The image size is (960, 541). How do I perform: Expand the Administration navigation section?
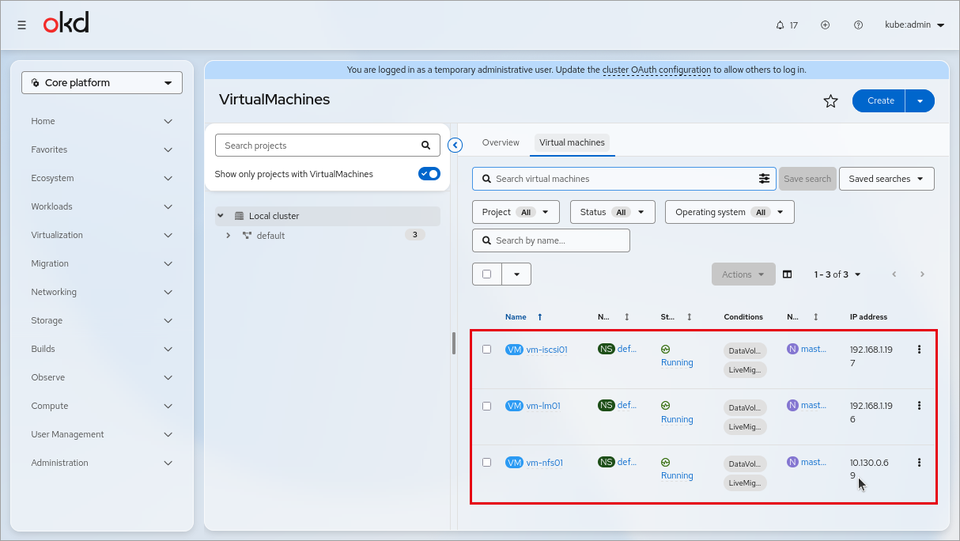click(x=102, y=463)
